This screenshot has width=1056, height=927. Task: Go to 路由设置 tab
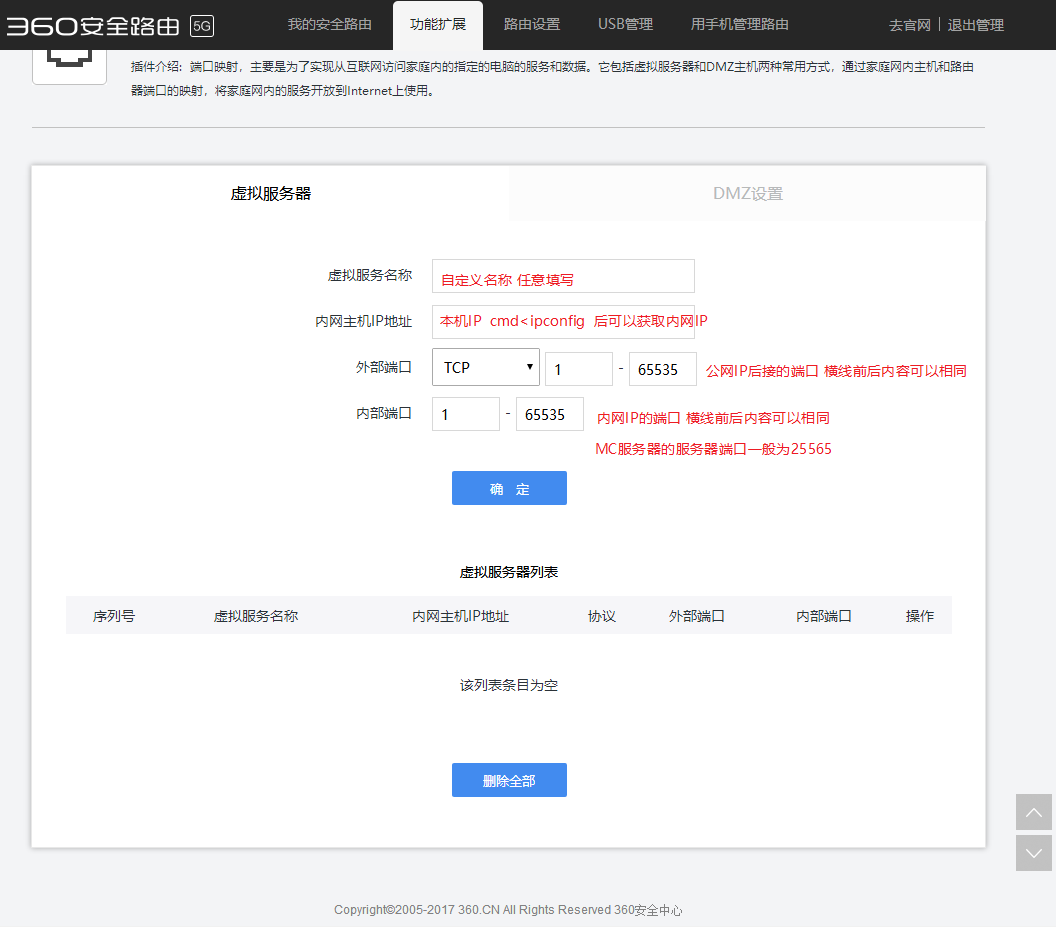click(x=532, y=25)
